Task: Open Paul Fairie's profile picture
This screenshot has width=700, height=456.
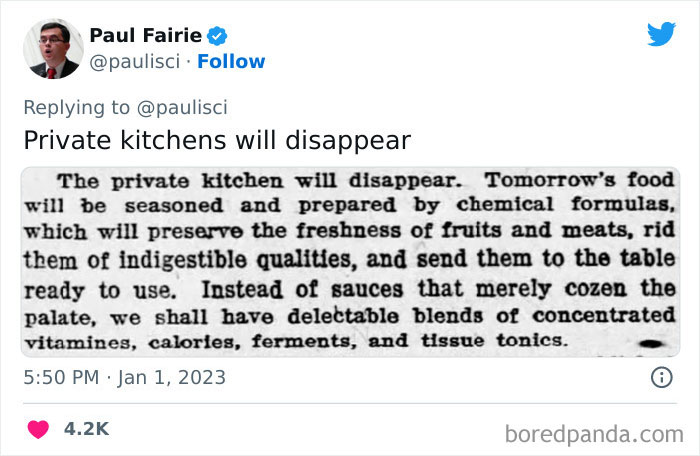Action: point(52,48)
